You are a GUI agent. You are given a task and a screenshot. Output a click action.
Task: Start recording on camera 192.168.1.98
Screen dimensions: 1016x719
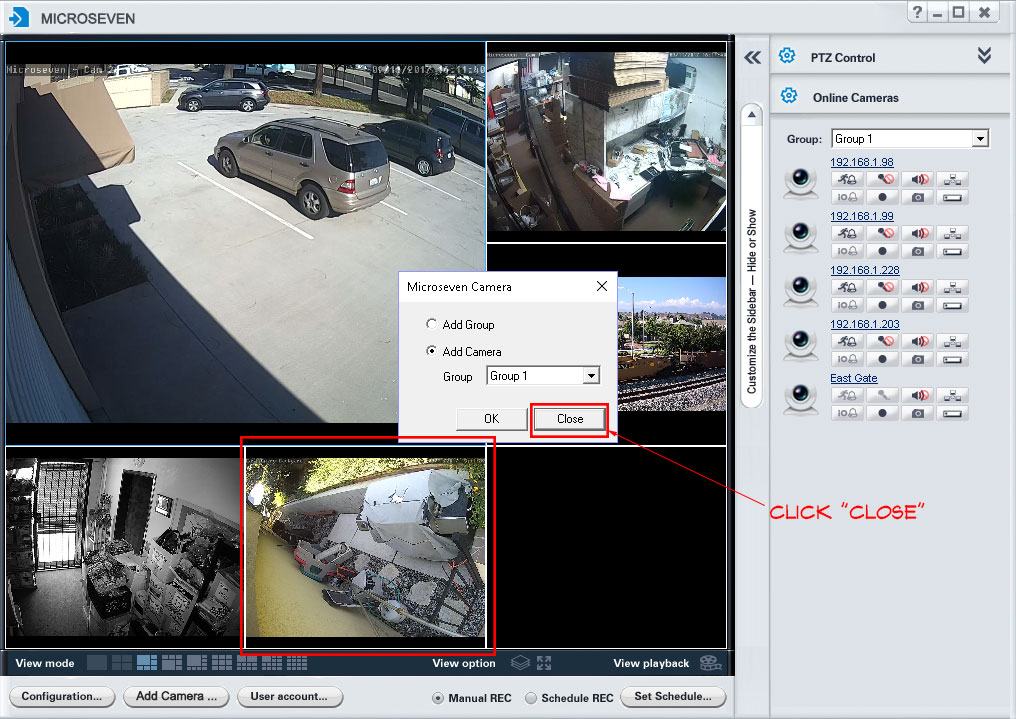tap(883, 197)
